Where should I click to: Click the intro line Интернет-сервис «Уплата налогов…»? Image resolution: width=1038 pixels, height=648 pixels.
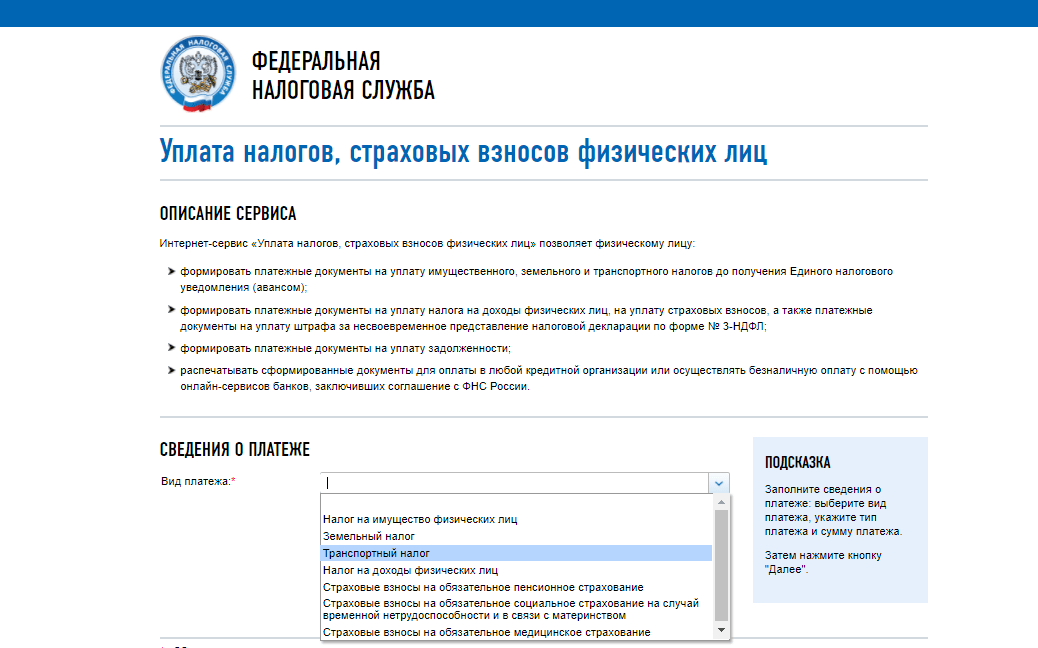tap(427, 244)
